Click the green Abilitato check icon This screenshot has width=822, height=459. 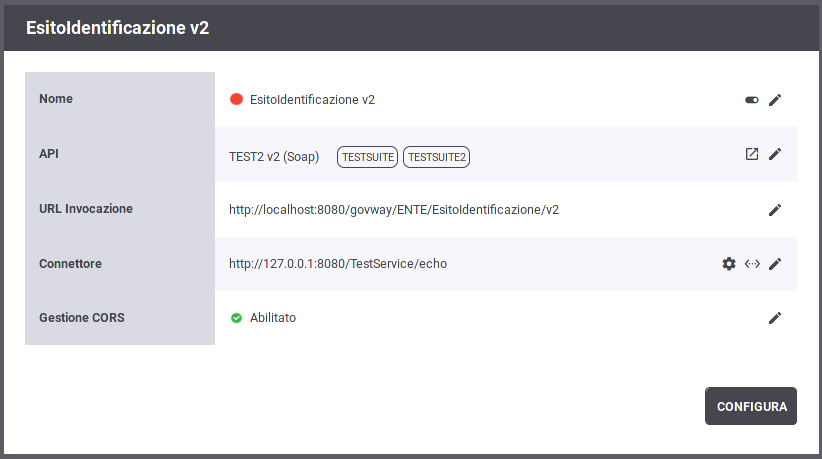tap(236, 318)
